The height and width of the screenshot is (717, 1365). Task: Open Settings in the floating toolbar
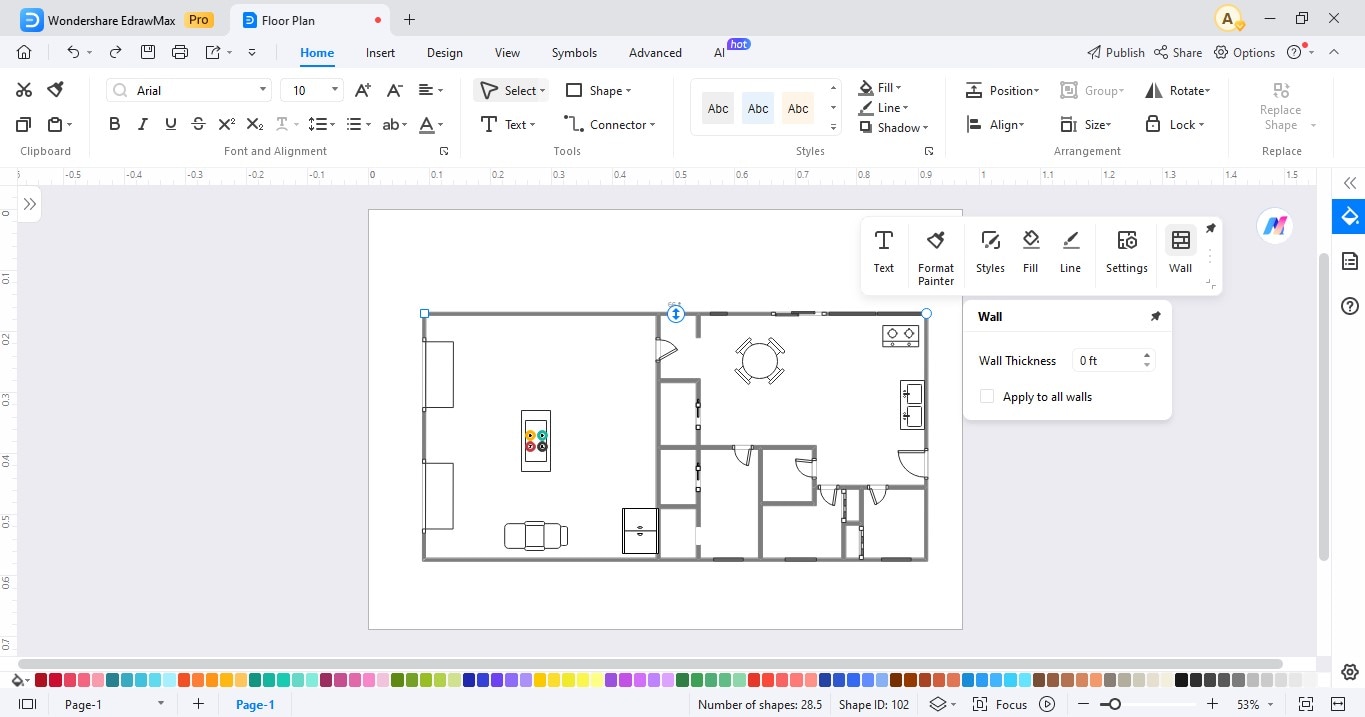[1127, 250]
